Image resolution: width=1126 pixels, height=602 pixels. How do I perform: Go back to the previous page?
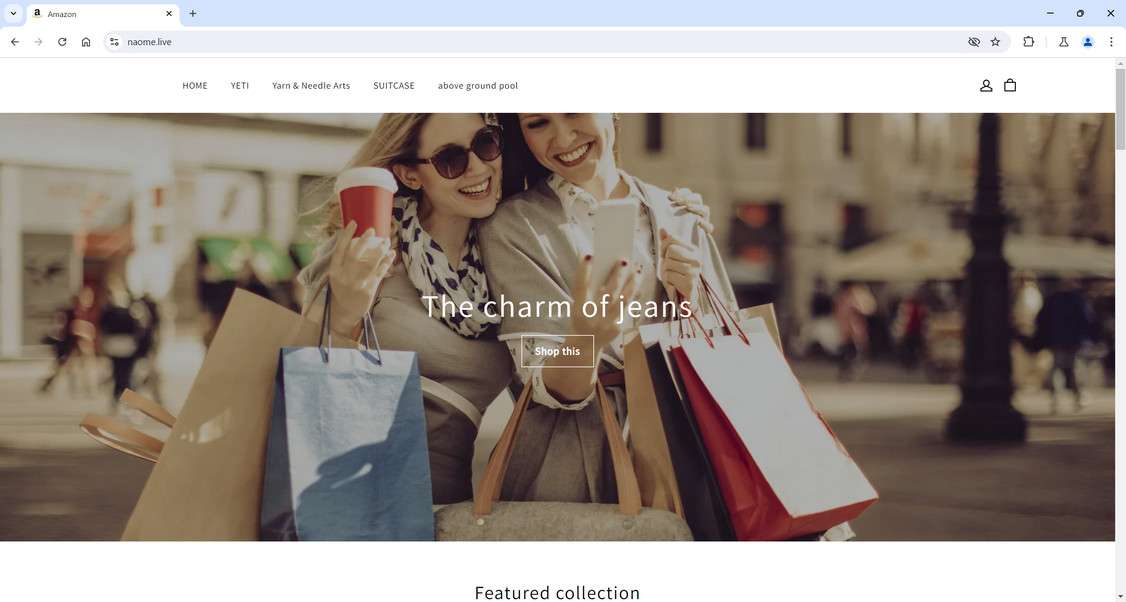pyautogui.click(x=14, y=42)
